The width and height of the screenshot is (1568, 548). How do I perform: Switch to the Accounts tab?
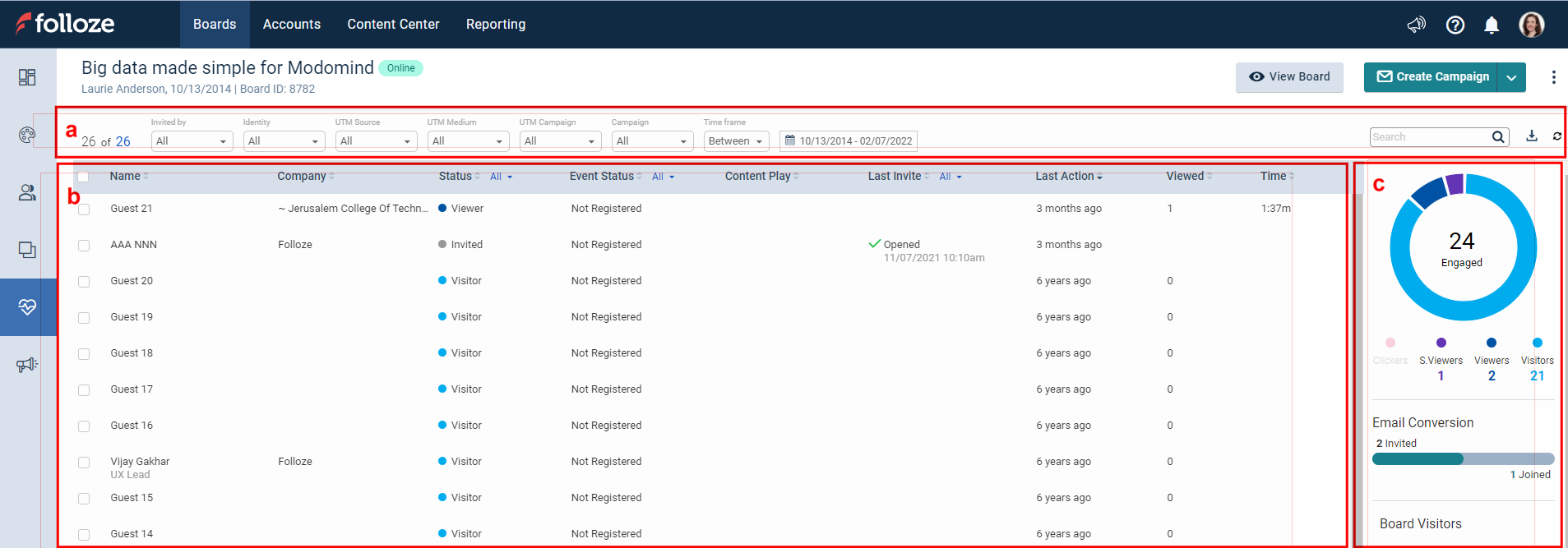291,25
